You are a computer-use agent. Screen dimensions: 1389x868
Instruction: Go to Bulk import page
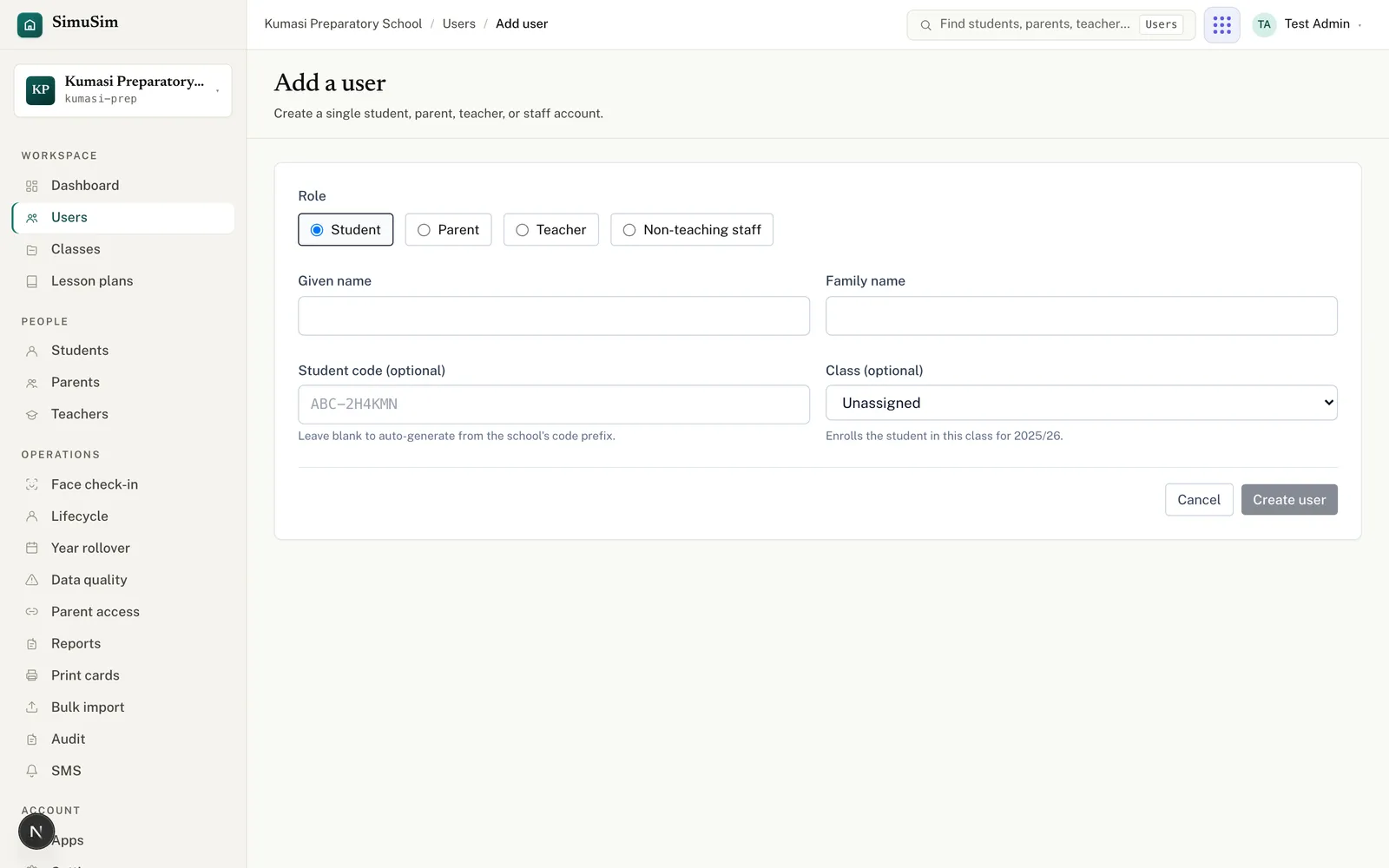pyautogui.click(x=123, y=707)
